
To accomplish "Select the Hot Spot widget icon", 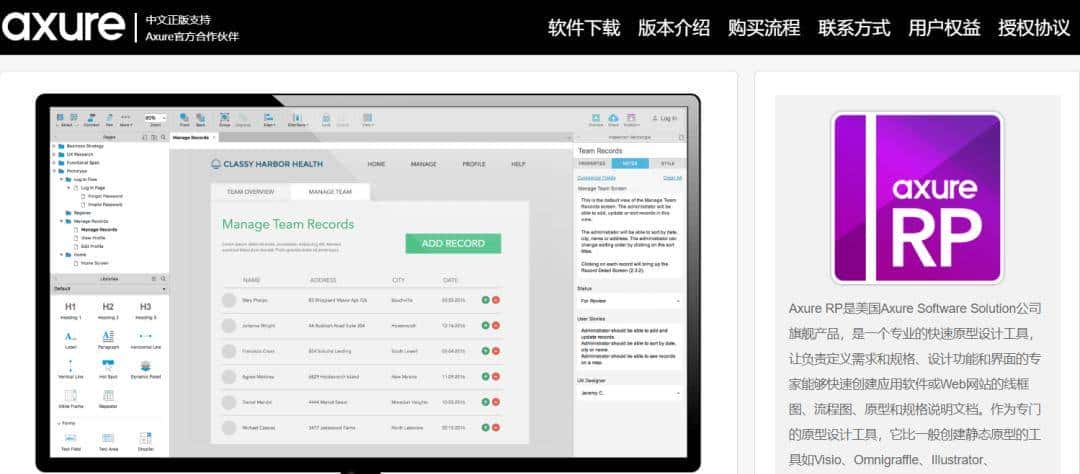I will [108, 366].
